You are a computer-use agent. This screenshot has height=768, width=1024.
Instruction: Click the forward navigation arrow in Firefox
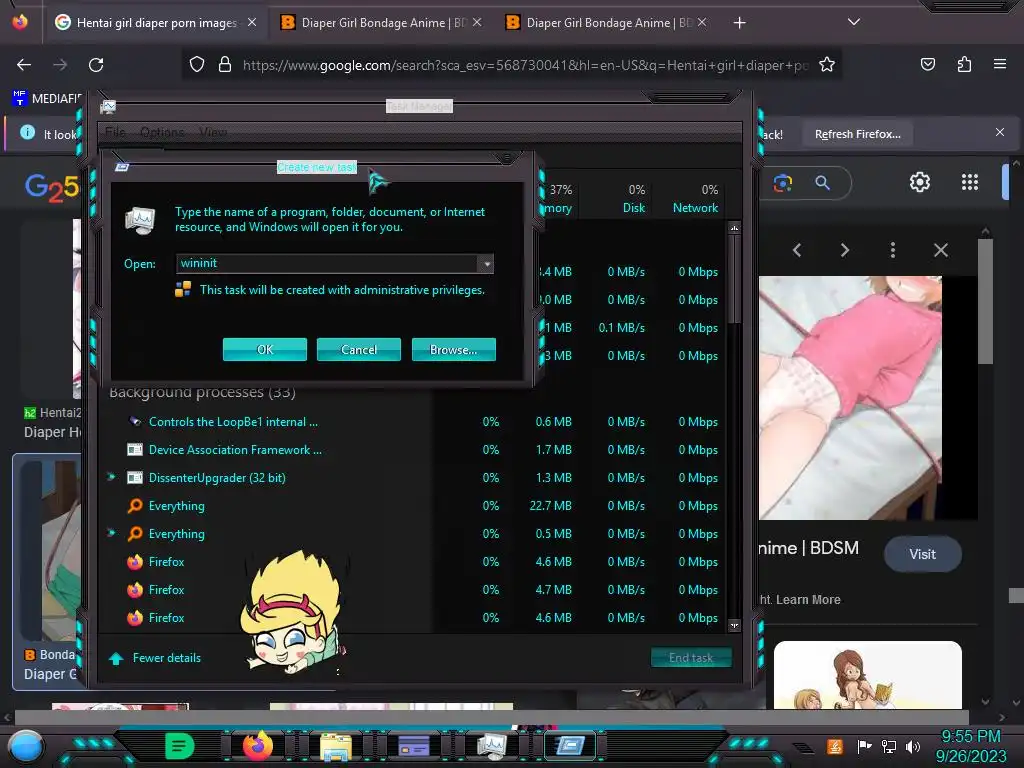coord(60,65)
